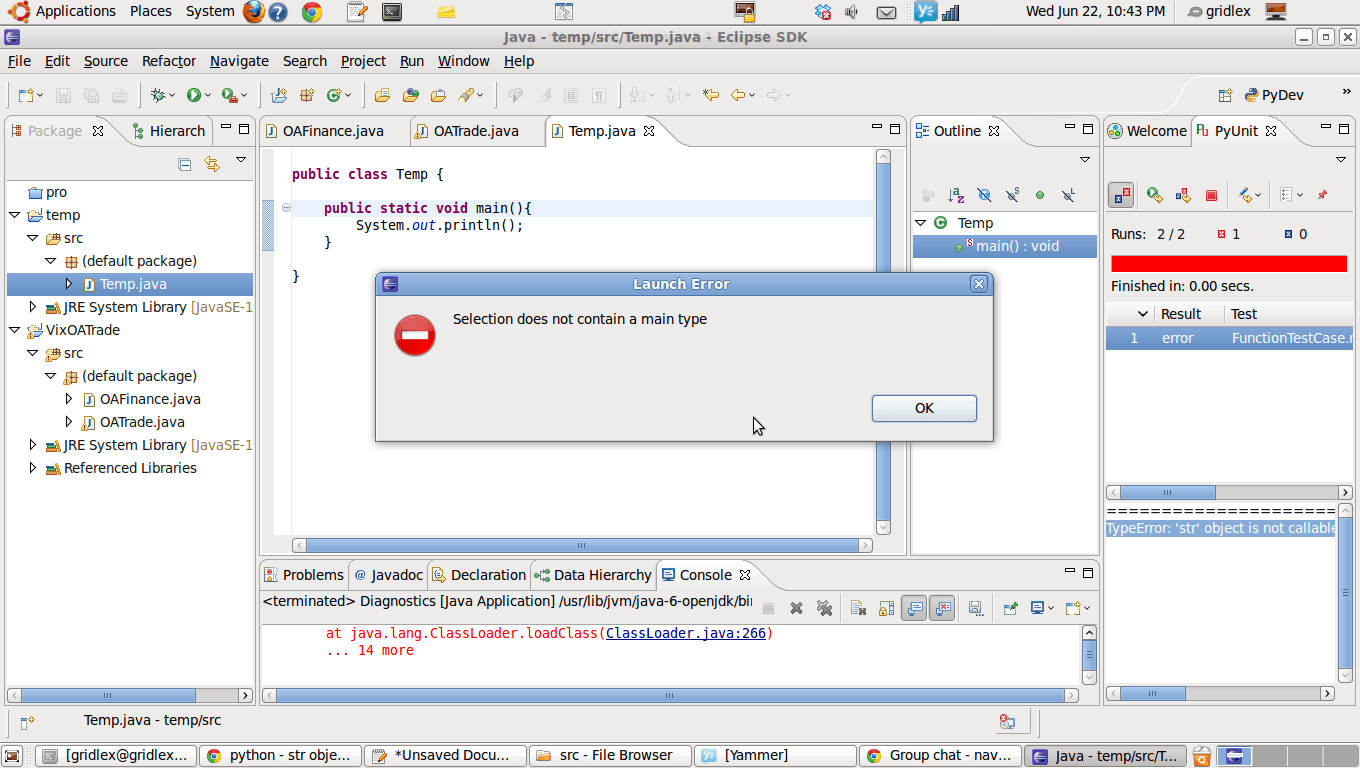
Task: Open Package Explorer view menu dropdown
Action: 241,160
